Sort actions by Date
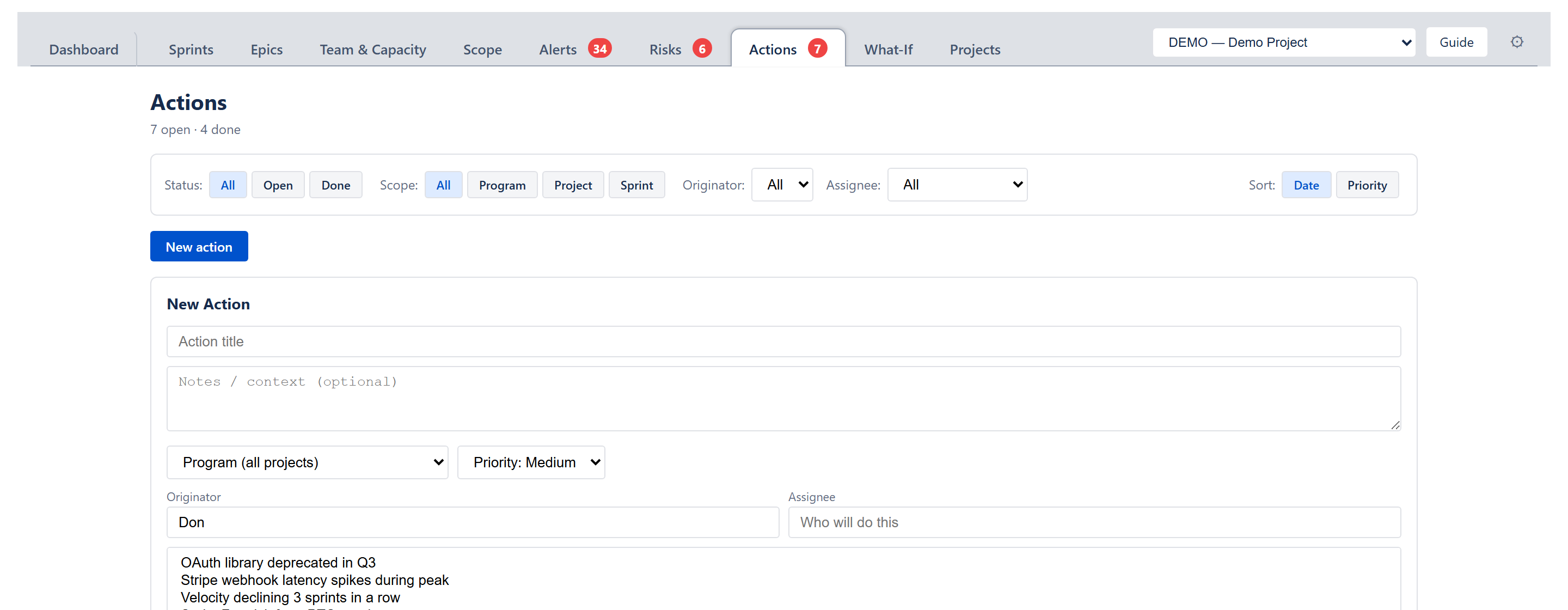The image size is (1568, 610). [1306, 185]
